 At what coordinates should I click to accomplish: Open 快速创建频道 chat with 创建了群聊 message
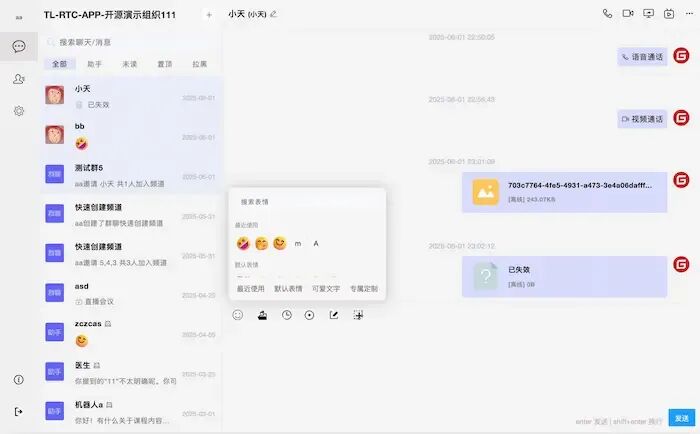tap(131, 214)
